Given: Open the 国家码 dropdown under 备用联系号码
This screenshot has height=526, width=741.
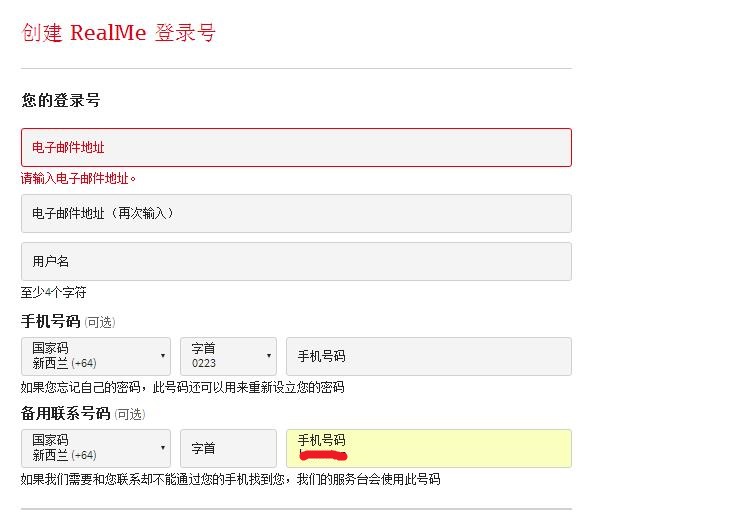Looking at the screenshot, I should tap(95, 448).
